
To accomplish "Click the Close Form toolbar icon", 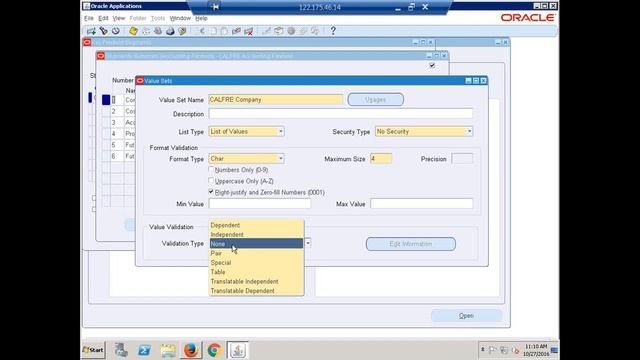I will (x=182, y=31).
